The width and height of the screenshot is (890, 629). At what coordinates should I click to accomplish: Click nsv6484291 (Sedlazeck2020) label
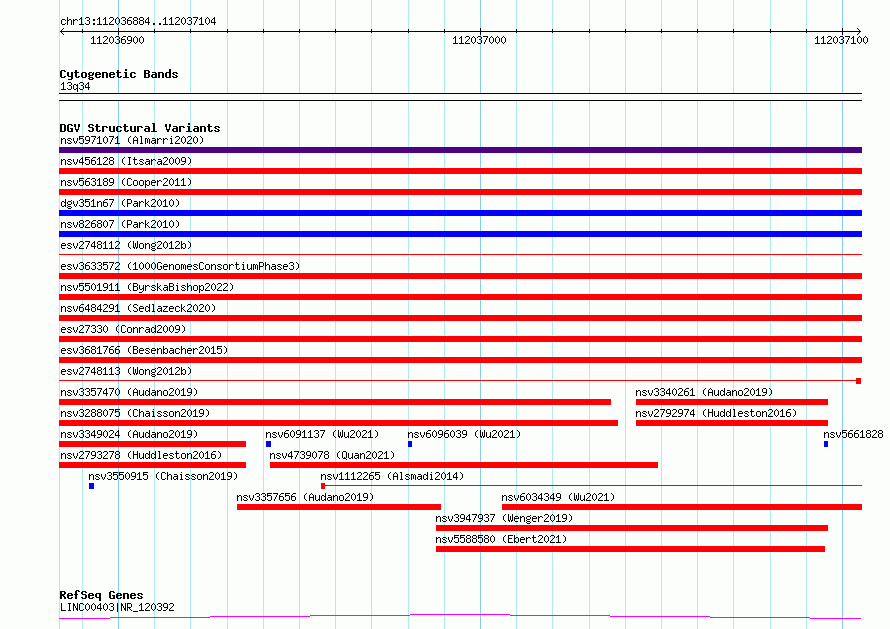(138, 308)
